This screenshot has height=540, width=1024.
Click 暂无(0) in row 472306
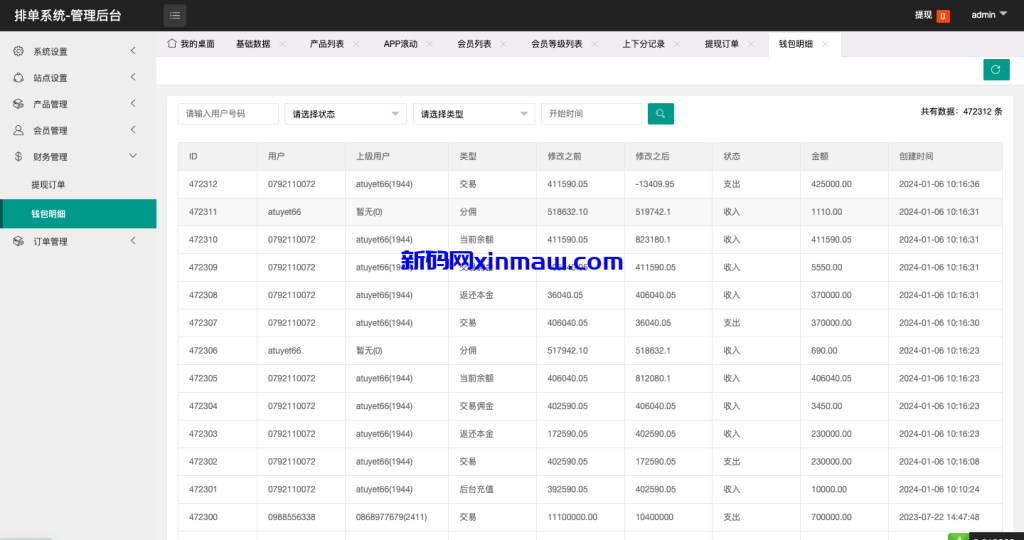click(369, 351)
